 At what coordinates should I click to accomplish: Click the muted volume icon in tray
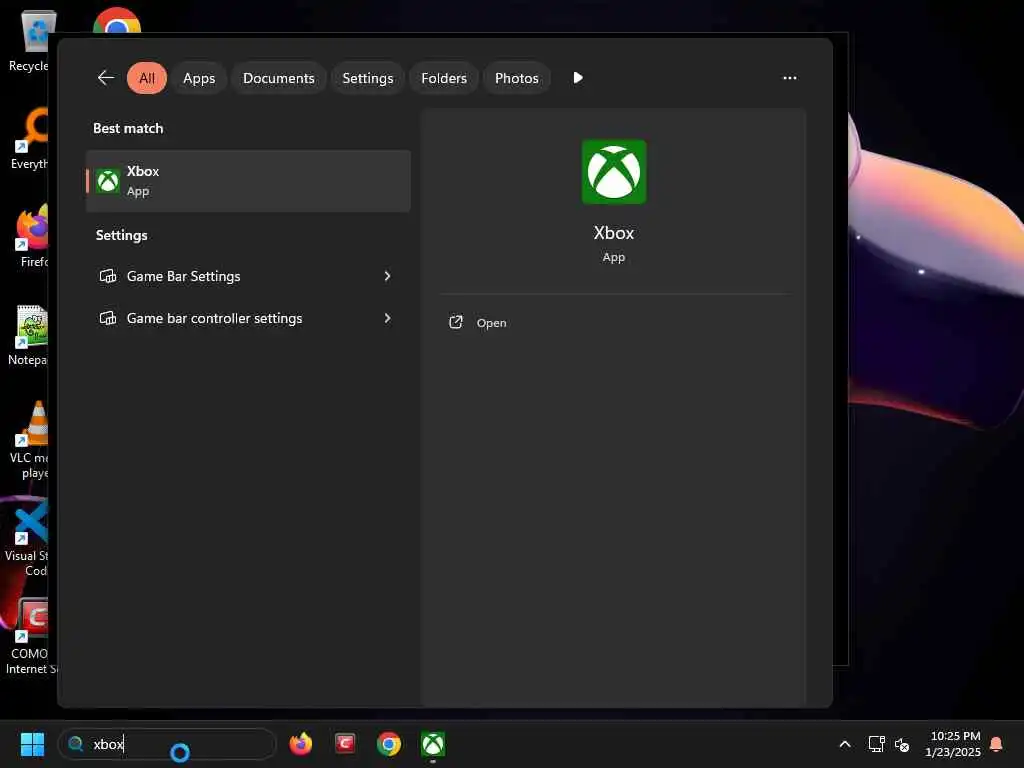[902, 744]
